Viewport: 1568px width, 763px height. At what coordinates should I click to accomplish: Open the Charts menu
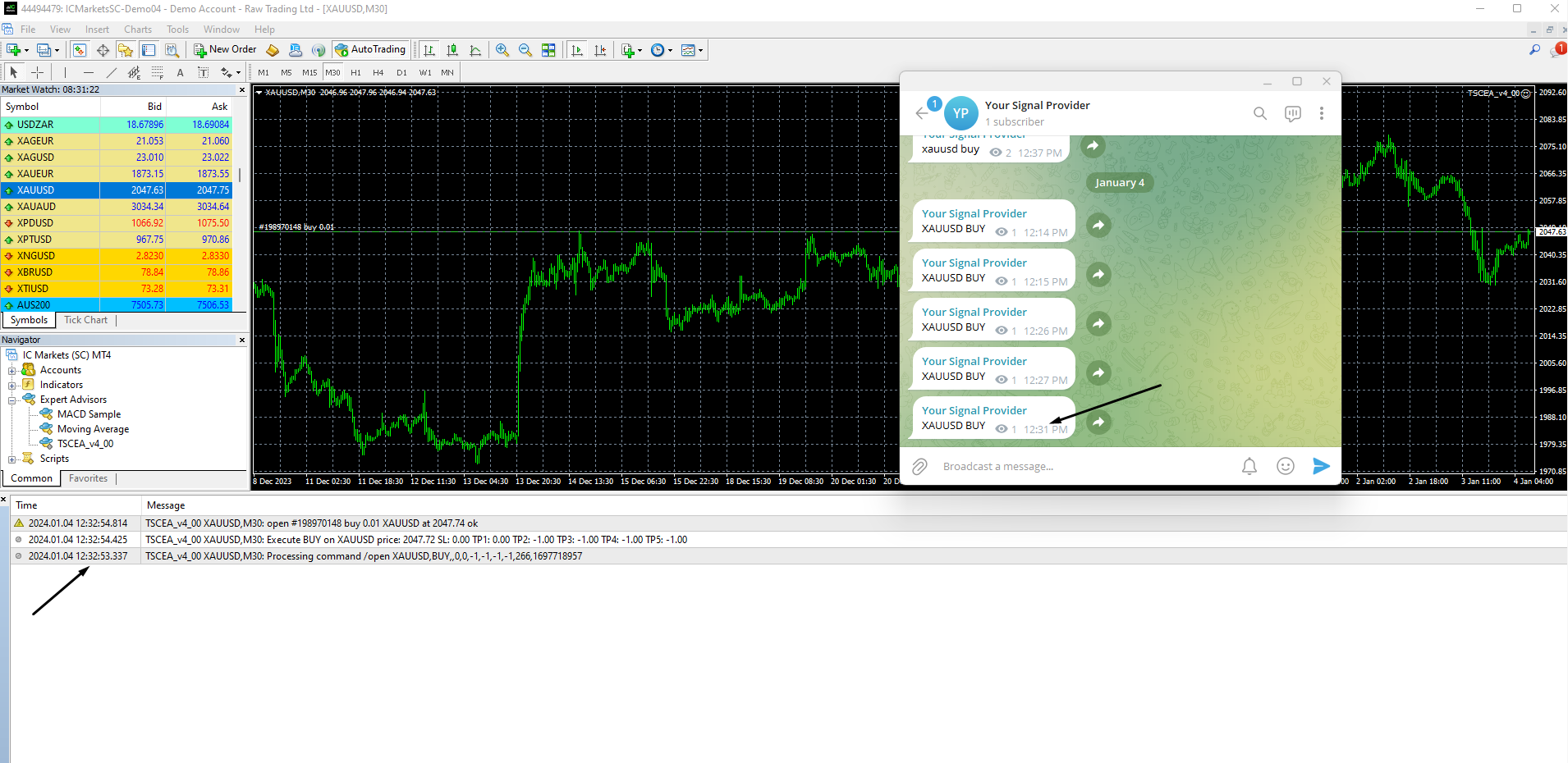coord(137,29)
